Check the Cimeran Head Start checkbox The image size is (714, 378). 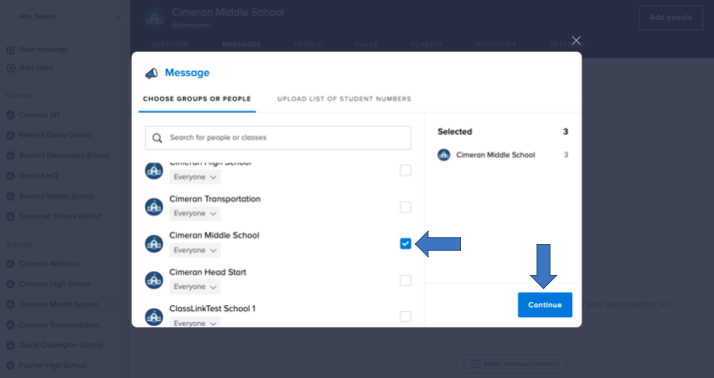tap(405, 280)
